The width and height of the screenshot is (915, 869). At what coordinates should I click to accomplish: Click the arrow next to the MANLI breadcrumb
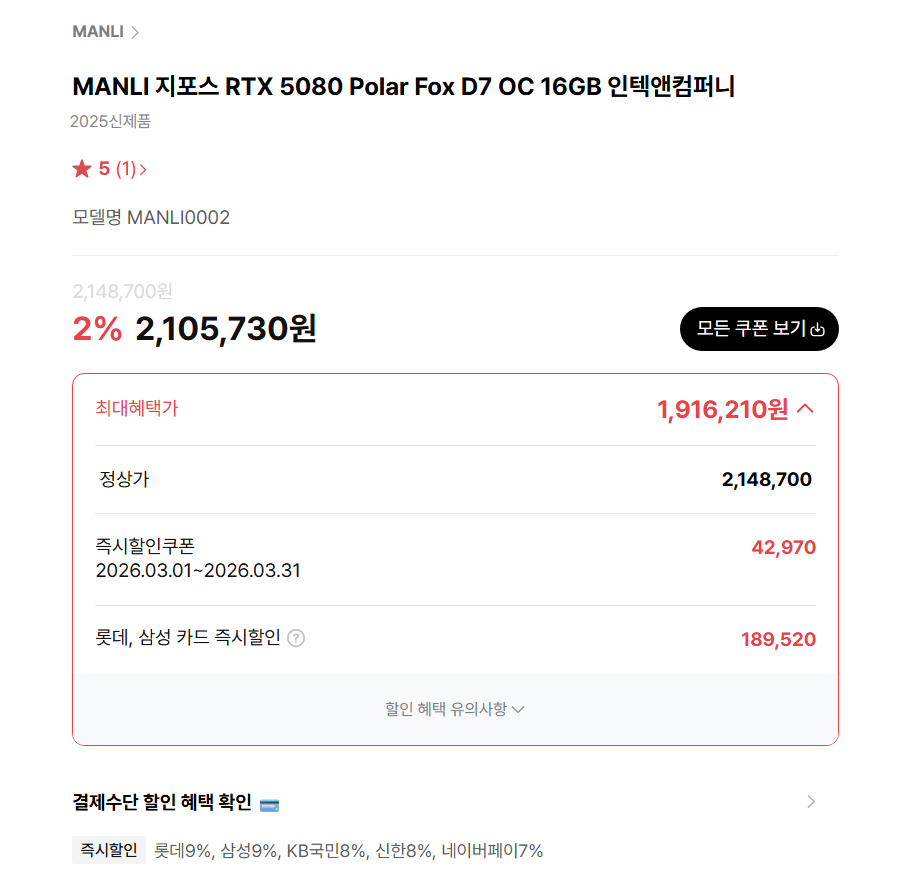pos(135,32)
